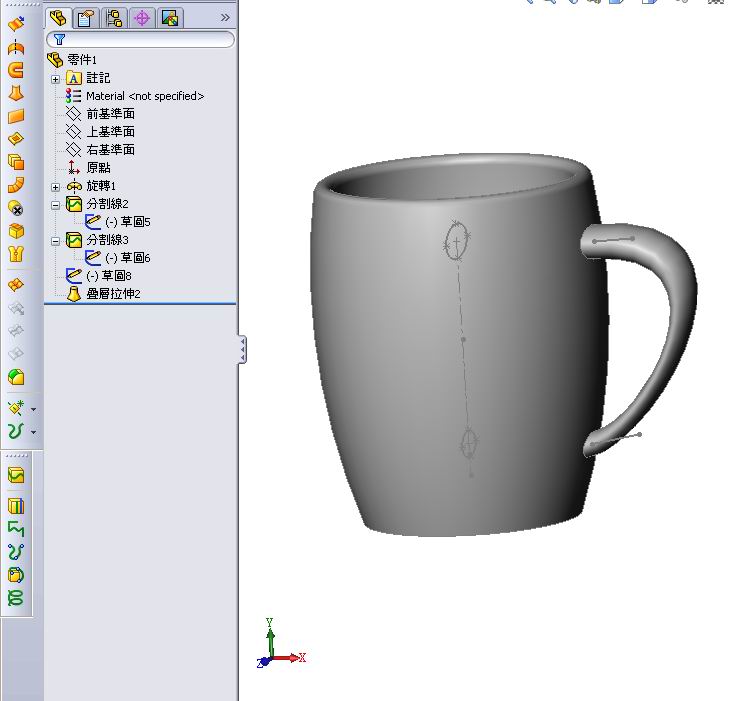This screenshot has width=729, height=701.
Task: Select the Helix and Spiral tool
Action: (16, 598)
